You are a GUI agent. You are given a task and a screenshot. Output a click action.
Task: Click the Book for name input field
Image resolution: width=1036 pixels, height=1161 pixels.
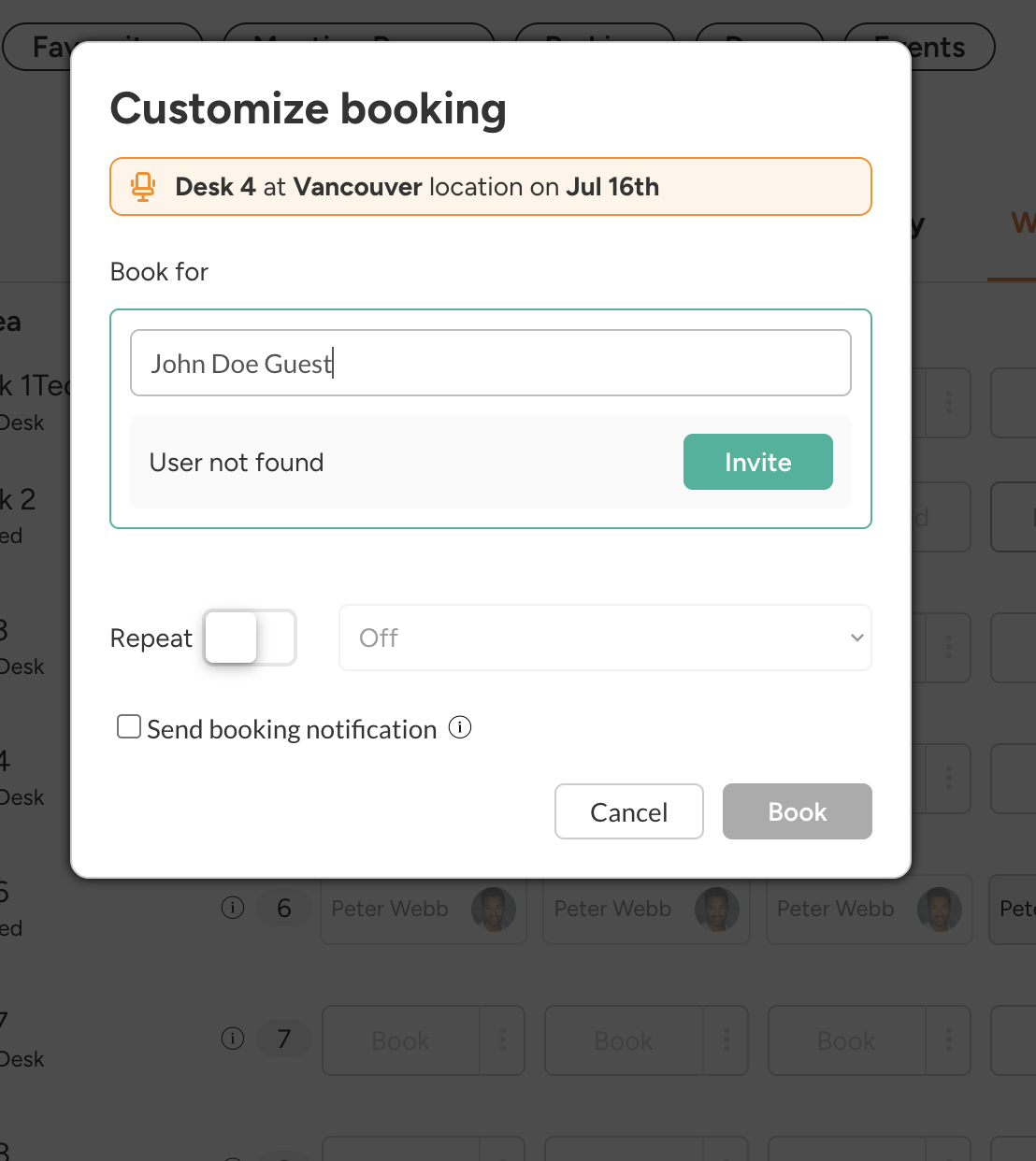click(x=490, y=363)
